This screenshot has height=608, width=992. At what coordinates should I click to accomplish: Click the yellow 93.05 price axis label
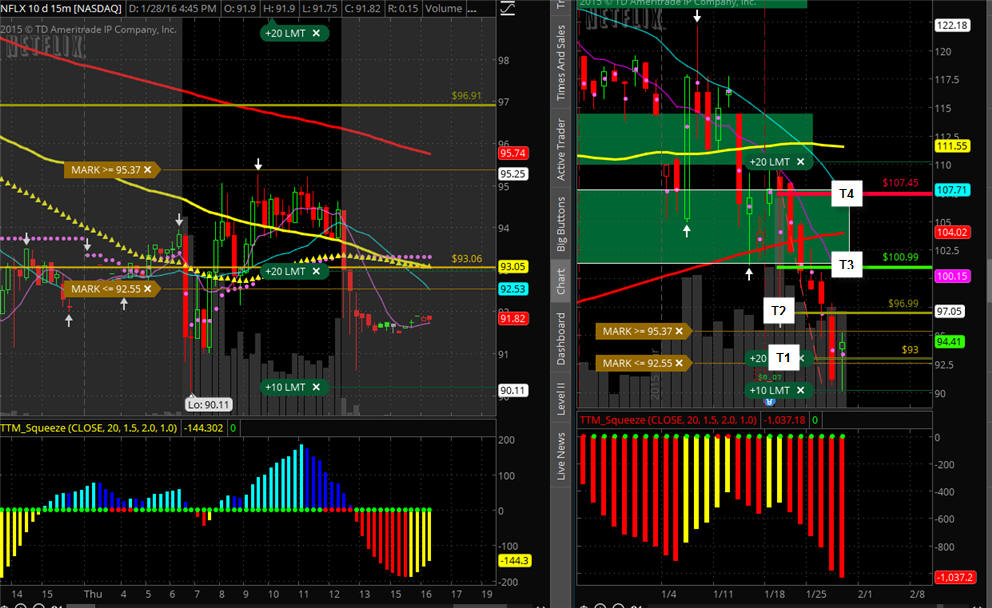[x=513, y=267]
